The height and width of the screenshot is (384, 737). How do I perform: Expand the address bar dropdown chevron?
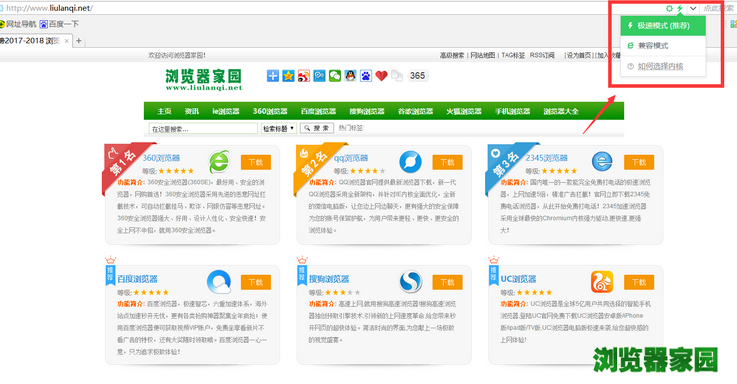point(693,8)
